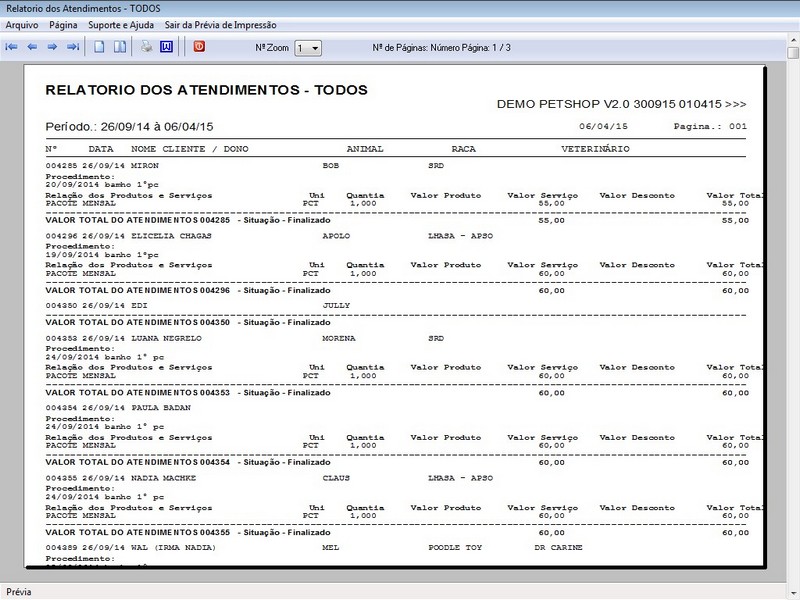Go to the previous page arrow

point(32,47)
